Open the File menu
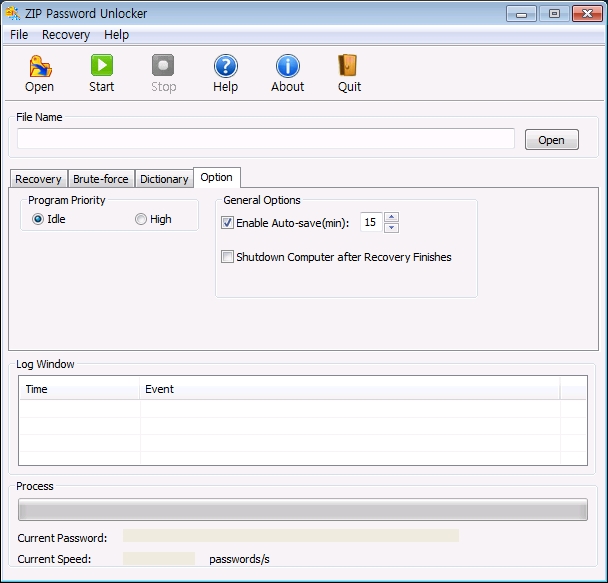This screenshot has height=583, width=608. pos(19,35)
